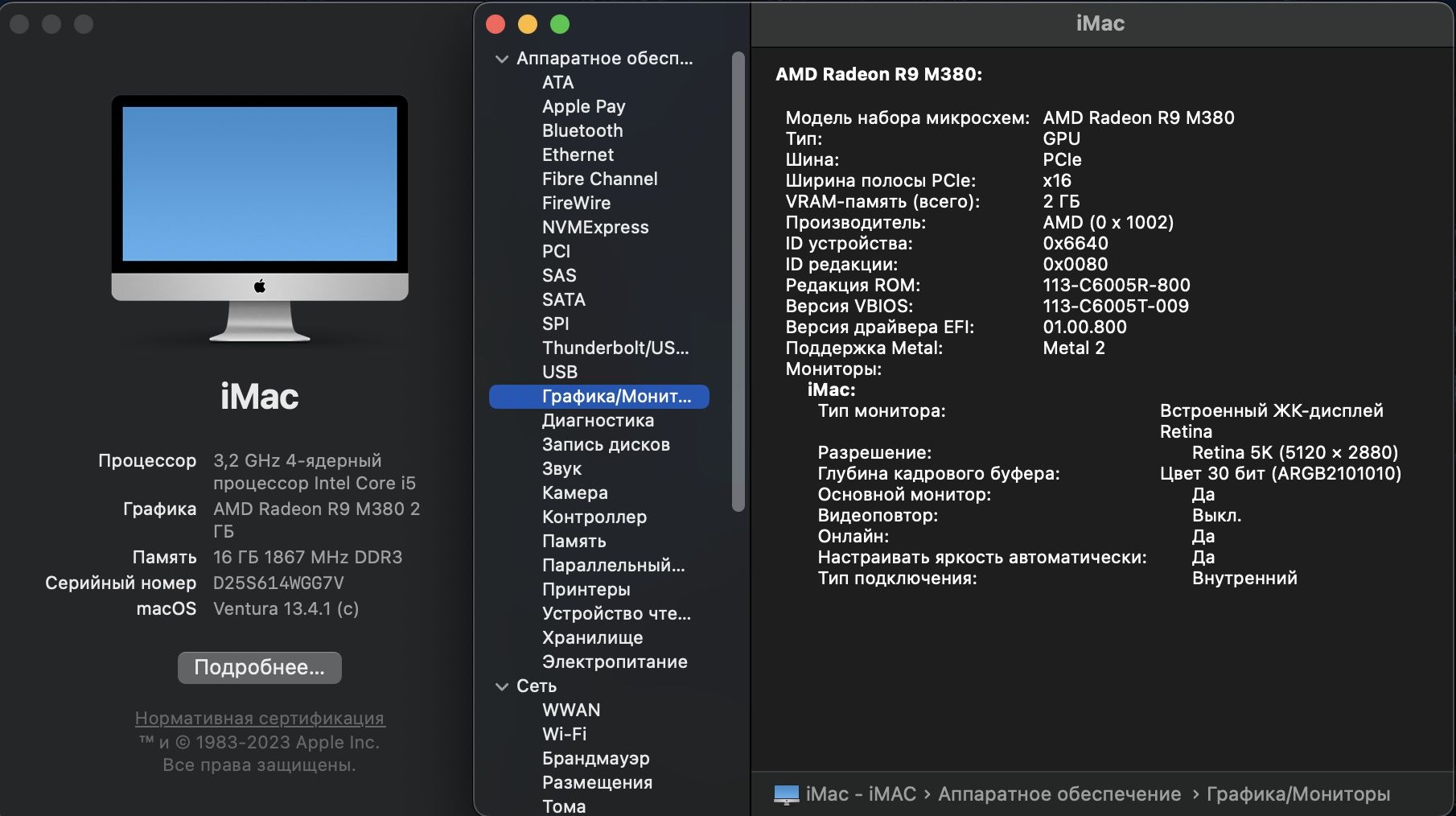This screenshot has height=816, width=1456.
Task: Select Память in the sidebar
Action: (574, 541)
